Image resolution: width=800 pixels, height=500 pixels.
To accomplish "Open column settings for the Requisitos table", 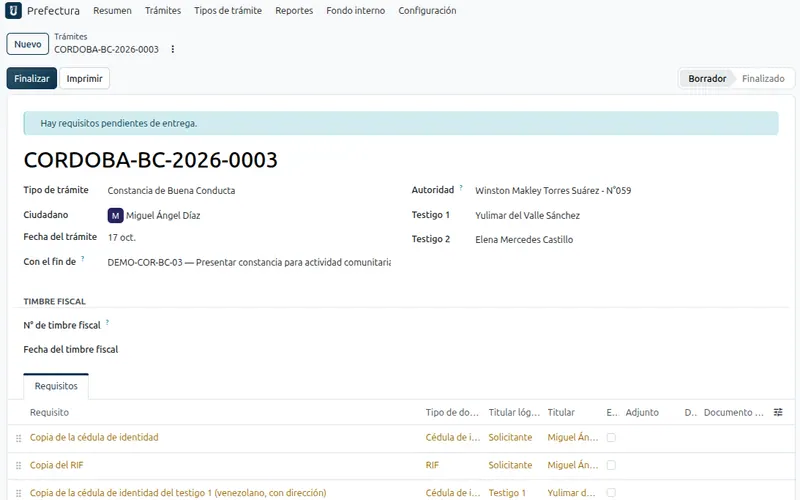I will click(x=778, y=412).
